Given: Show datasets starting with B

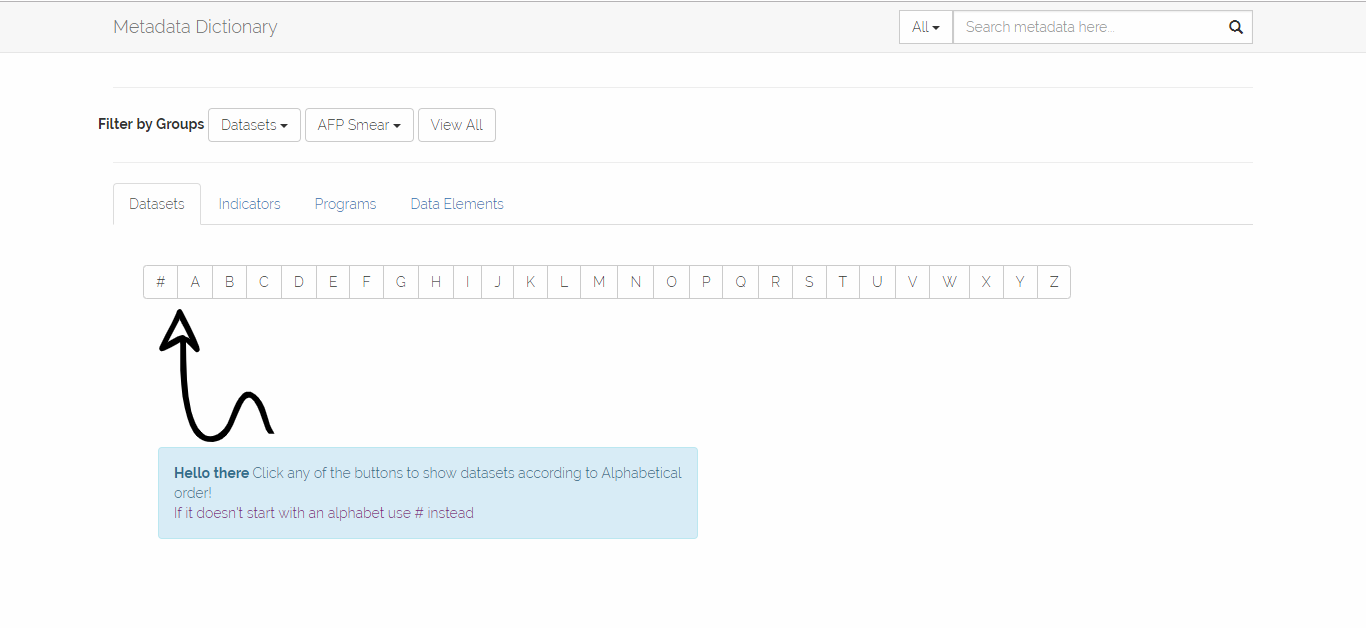Looking at the screenshot, I should (x=229, y=282).
